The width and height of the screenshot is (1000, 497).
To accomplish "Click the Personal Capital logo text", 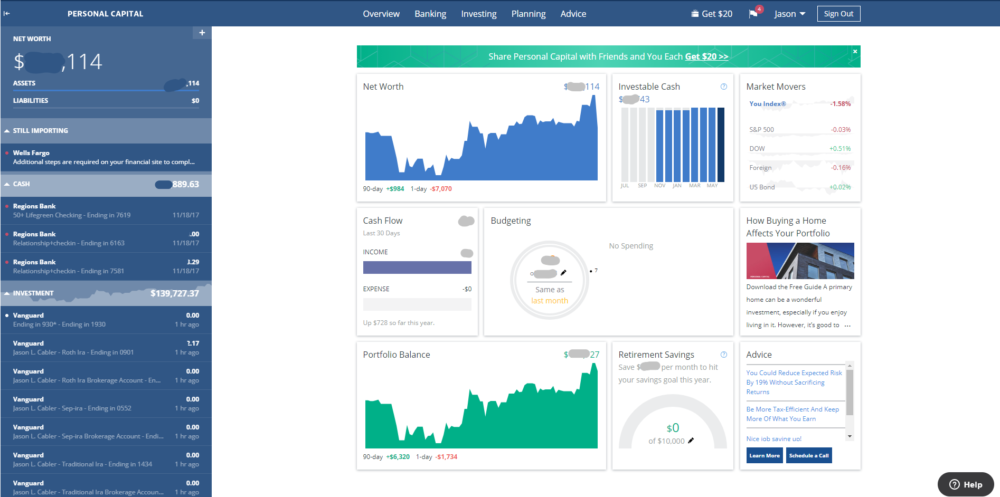I will coord(105,13).
